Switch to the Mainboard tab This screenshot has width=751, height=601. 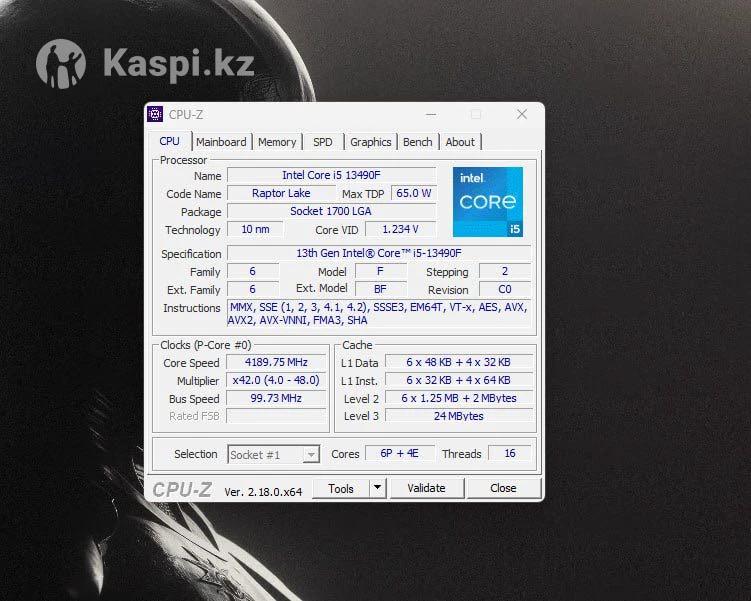[x=221, y=142]
